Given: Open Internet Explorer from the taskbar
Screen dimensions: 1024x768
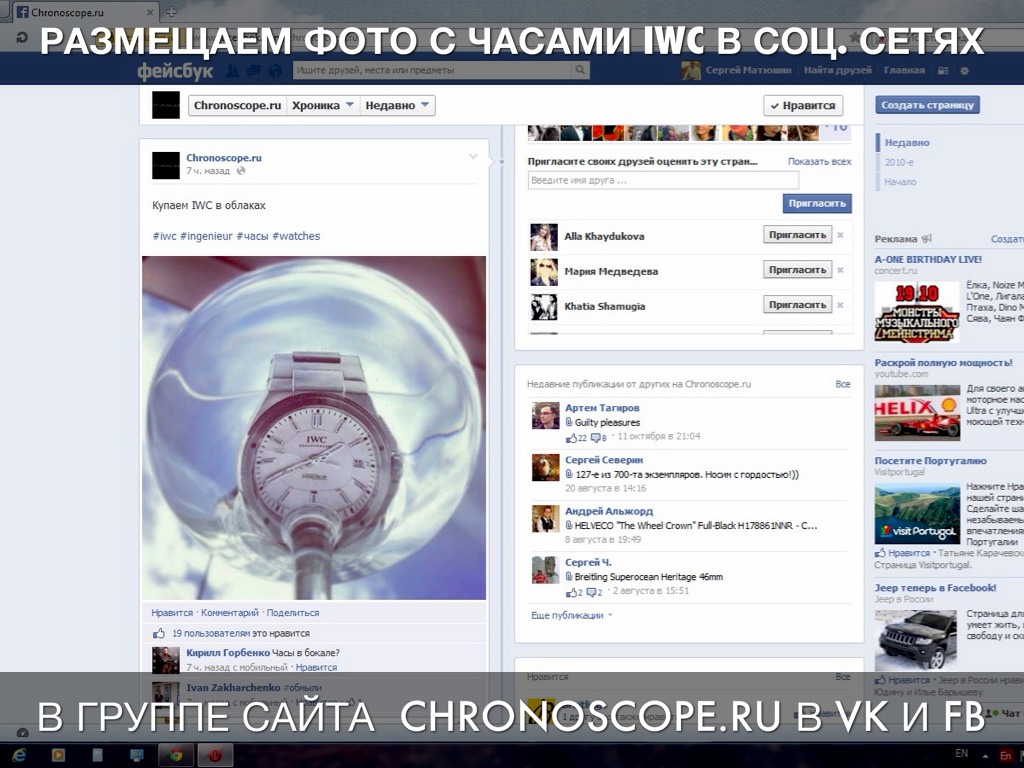Looking at the screenshot, I should pyautogui.click(x=19, y=754).
